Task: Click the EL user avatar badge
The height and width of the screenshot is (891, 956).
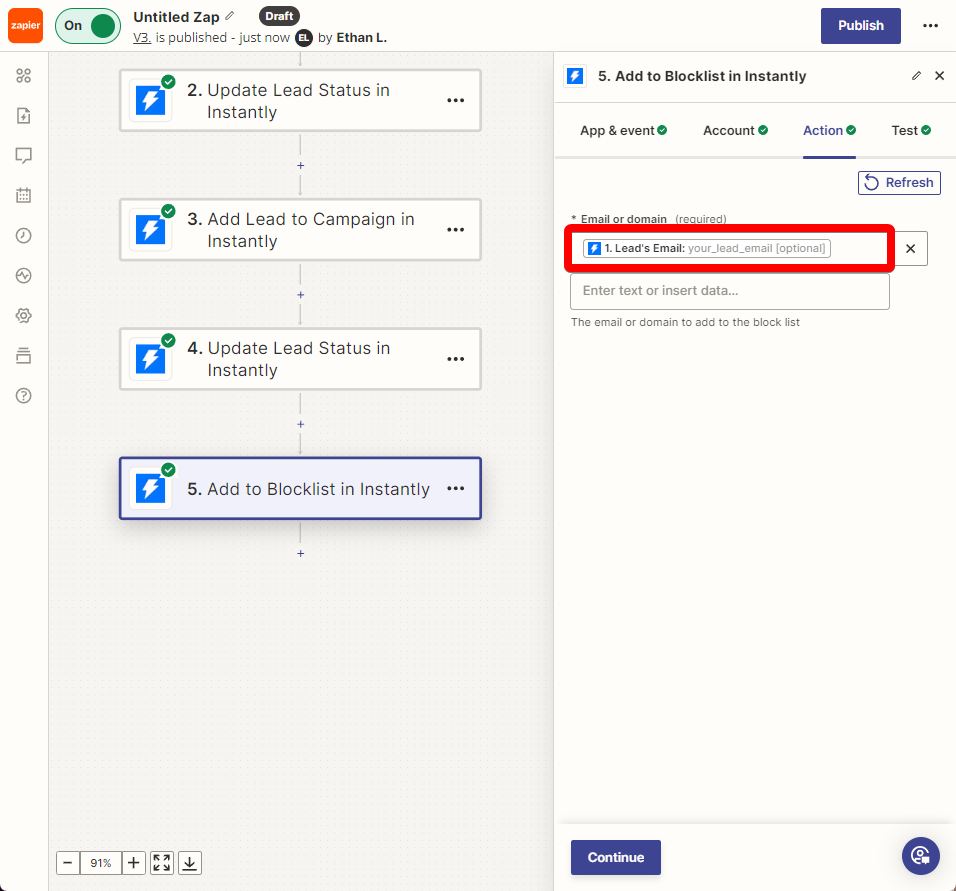Action: (x=304, y=38)
